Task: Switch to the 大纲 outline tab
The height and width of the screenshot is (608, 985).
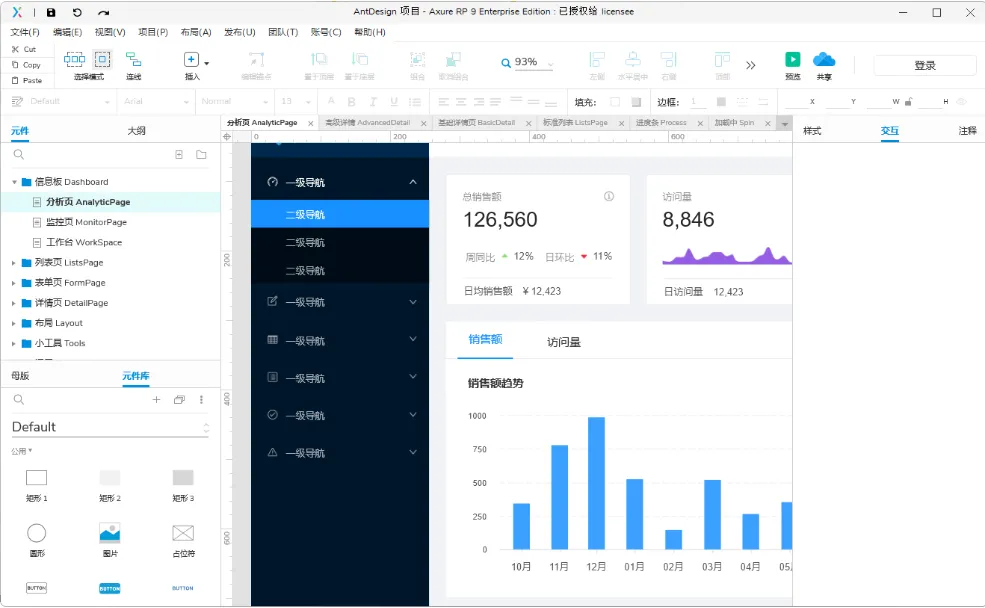Action: (x=136, y=131)
